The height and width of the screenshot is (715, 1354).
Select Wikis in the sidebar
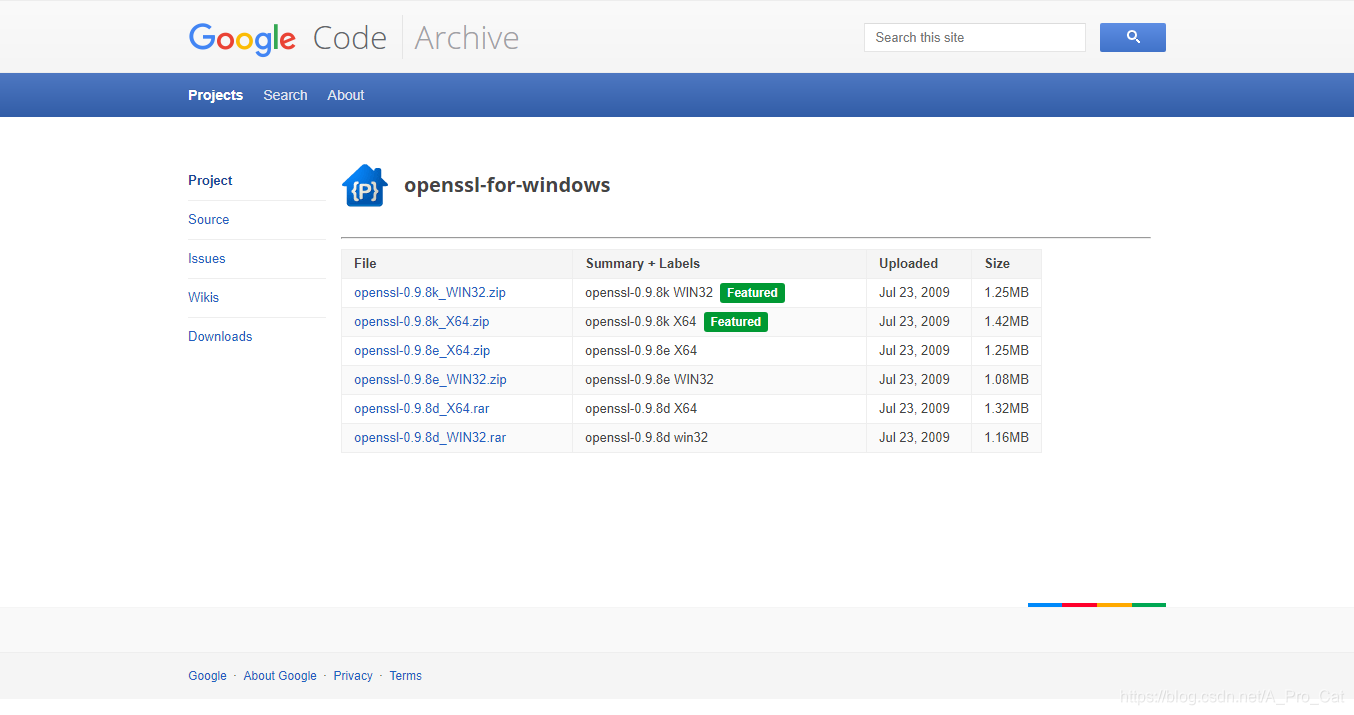click(204, 297)
